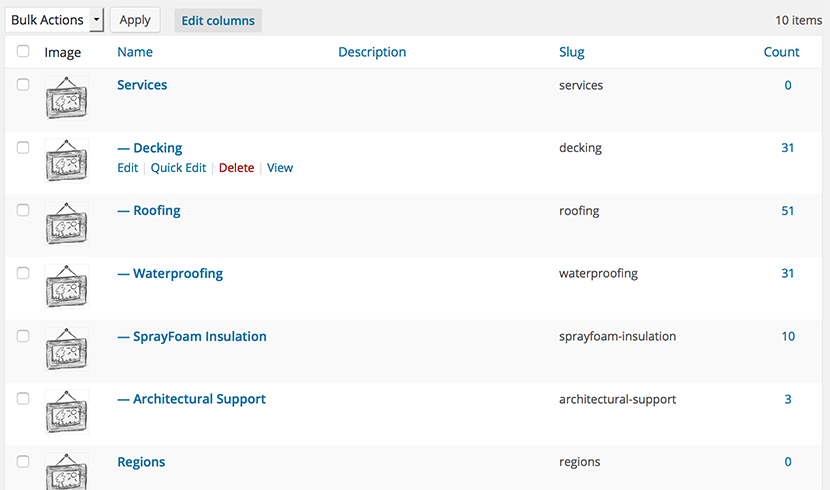Click the slug text 'decking'

point(580,148)
